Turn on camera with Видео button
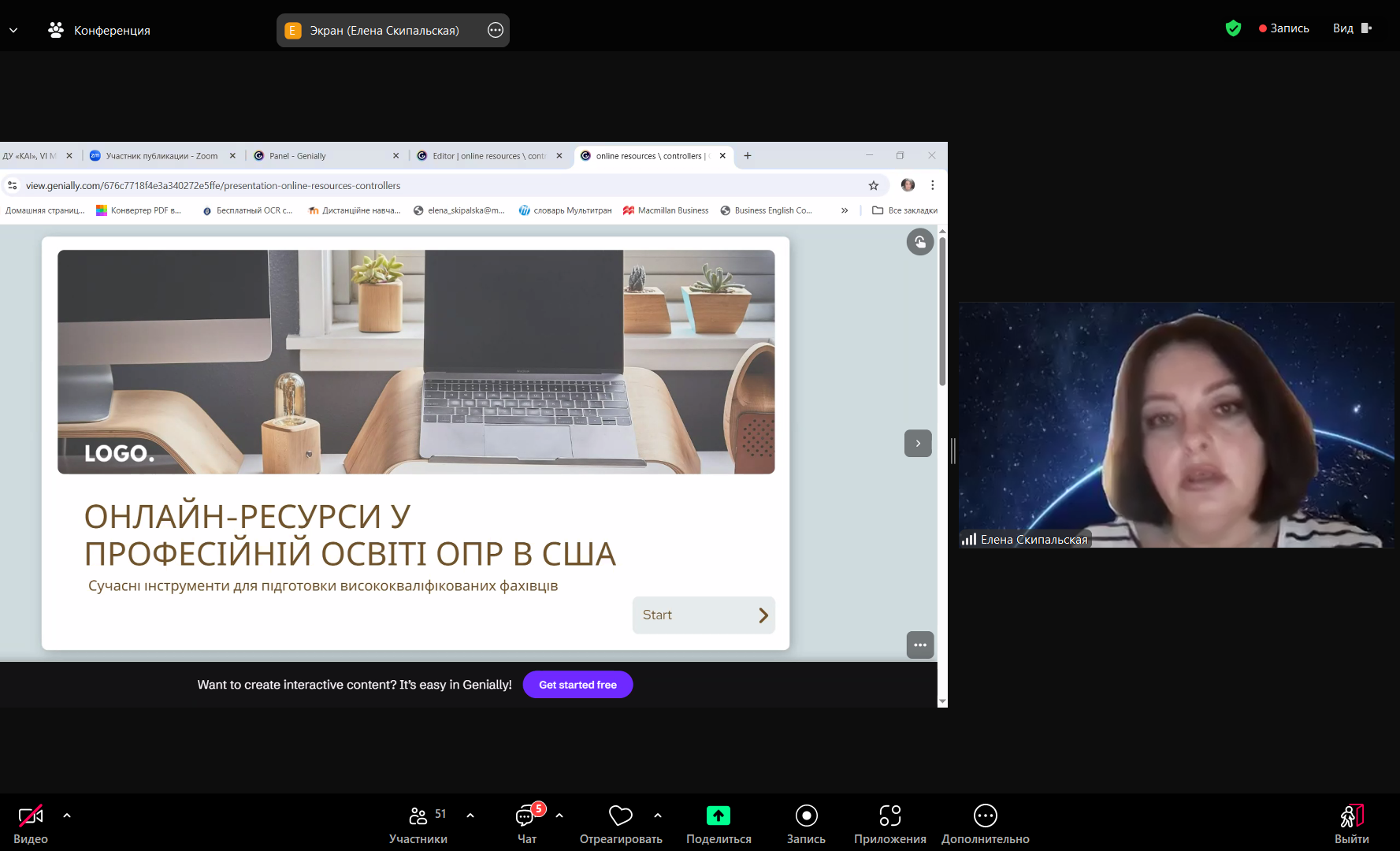 pos(31,816)
